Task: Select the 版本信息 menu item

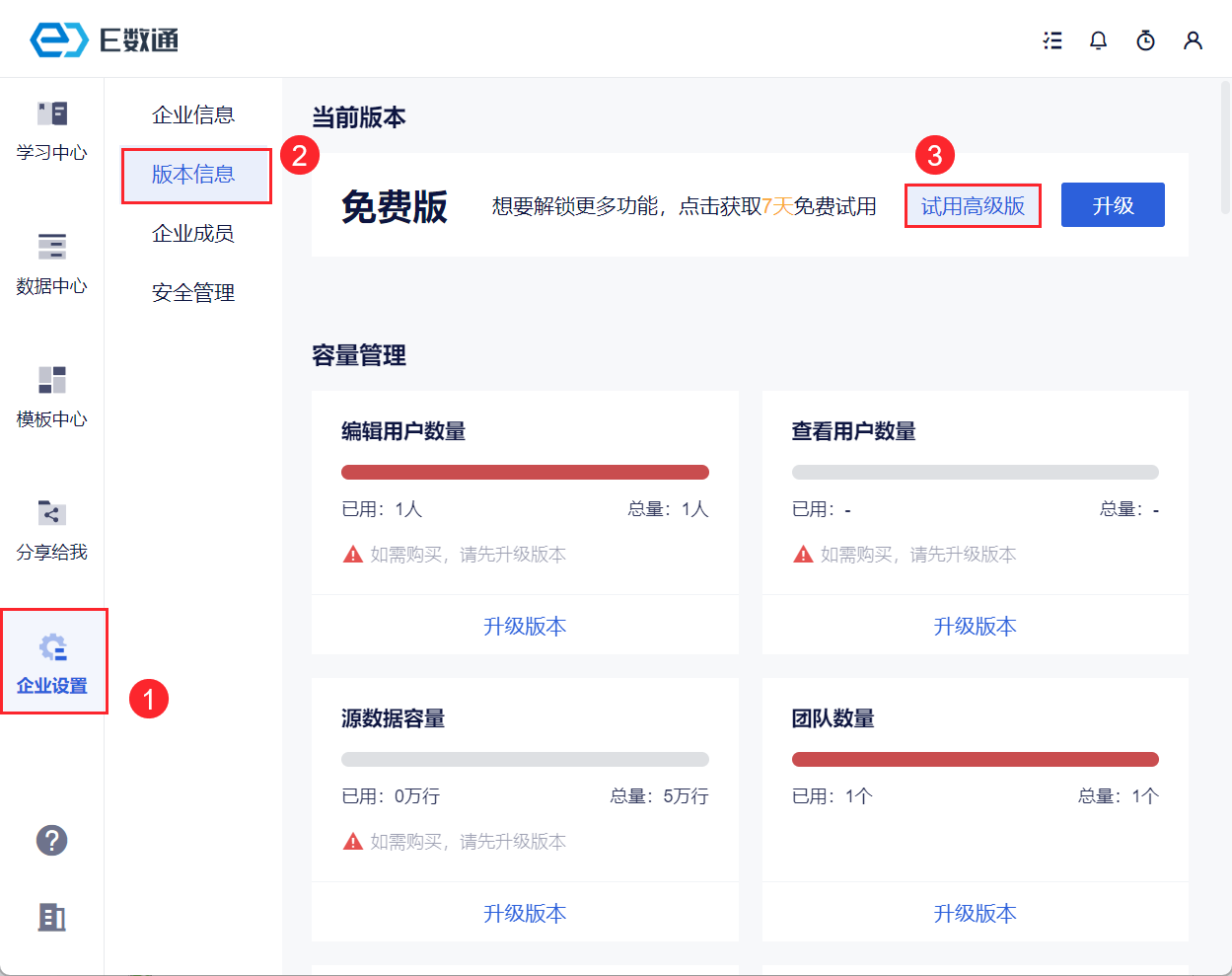Action: coord(193,175)
